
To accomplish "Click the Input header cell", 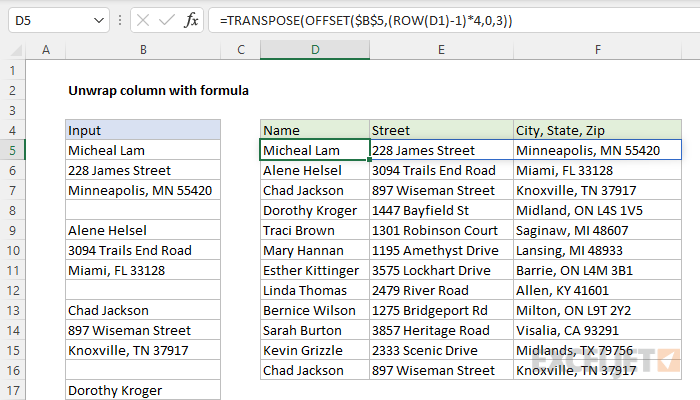I will 143,130.
